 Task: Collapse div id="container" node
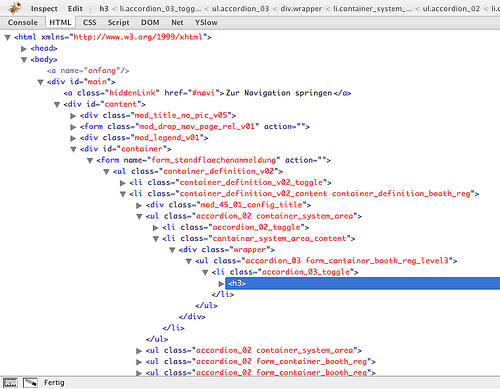point(73,149)
